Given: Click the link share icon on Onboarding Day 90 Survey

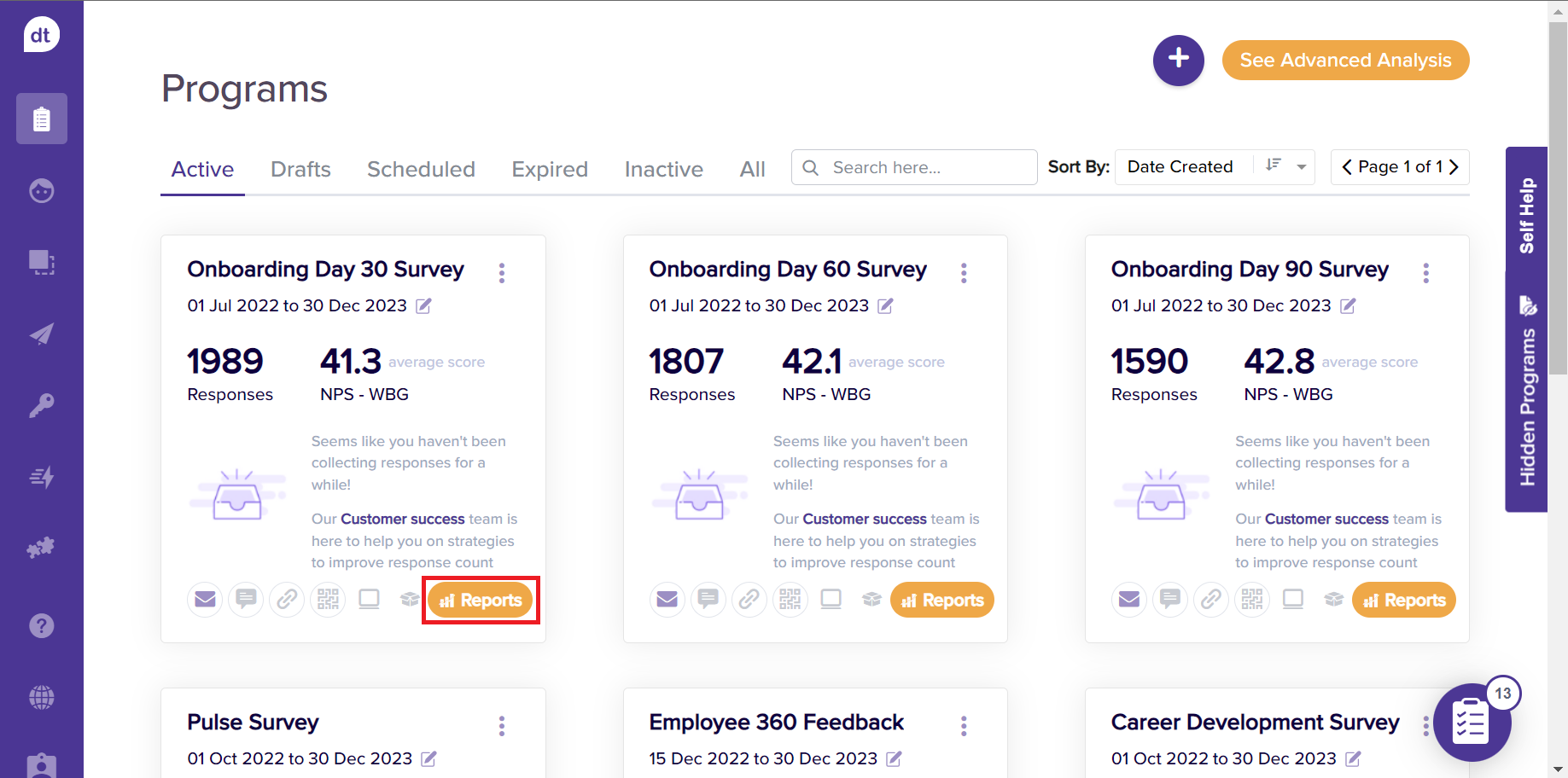Looking at the screenshot, I should pos(1210,600).
